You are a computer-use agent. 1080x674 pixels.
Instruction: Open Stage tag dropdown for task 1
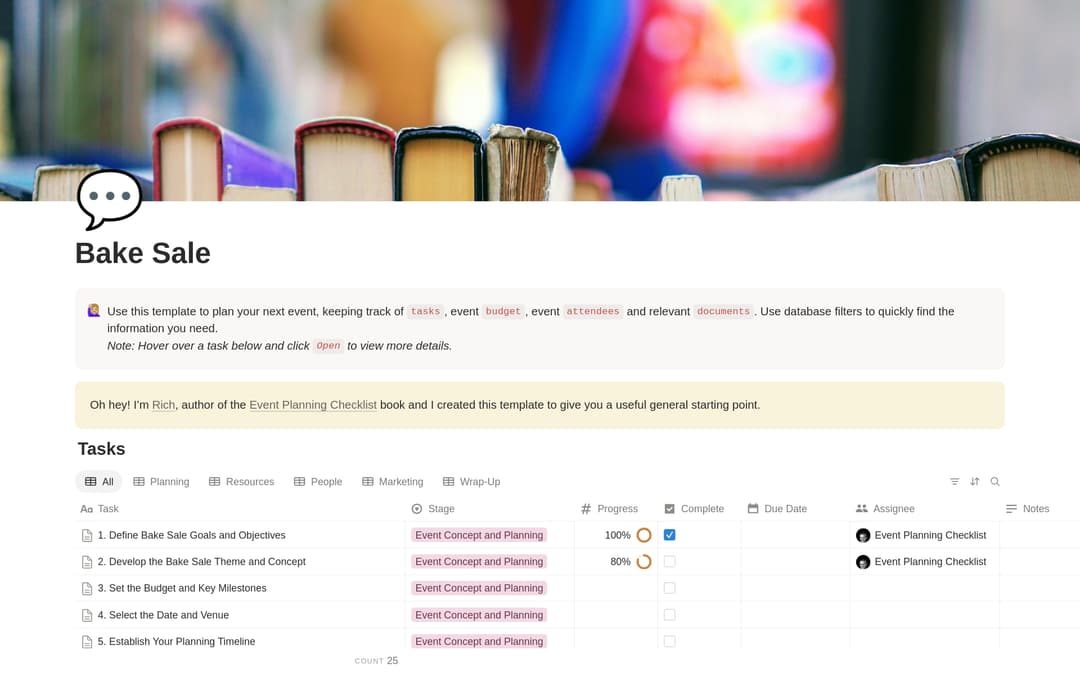click(479, 535)
